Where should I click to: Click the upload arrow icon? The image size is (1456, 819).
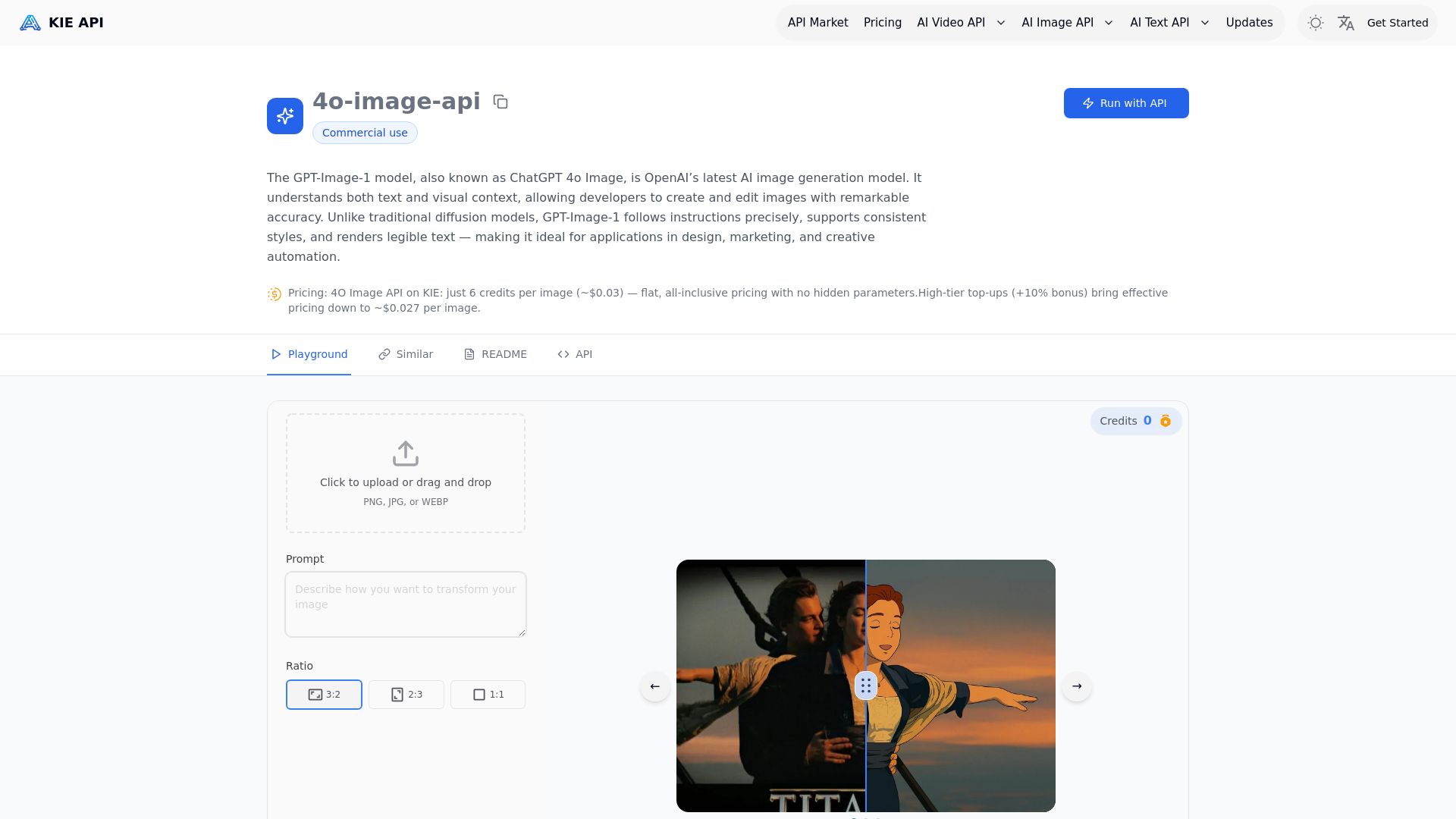coord(406,453)
